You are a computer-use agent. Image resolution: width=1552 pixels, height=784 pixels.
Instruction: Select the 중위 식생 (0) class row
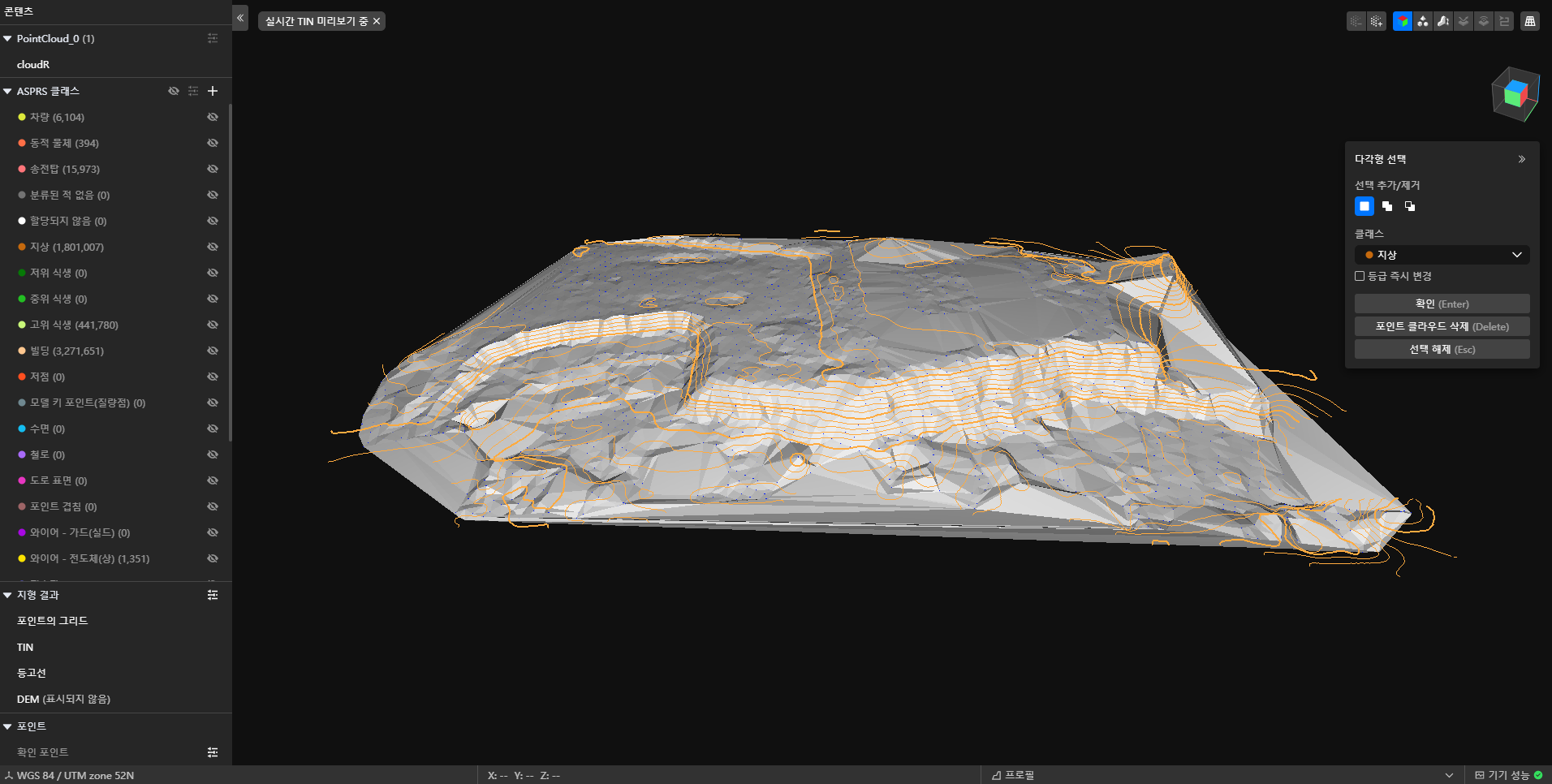[114, 299]
